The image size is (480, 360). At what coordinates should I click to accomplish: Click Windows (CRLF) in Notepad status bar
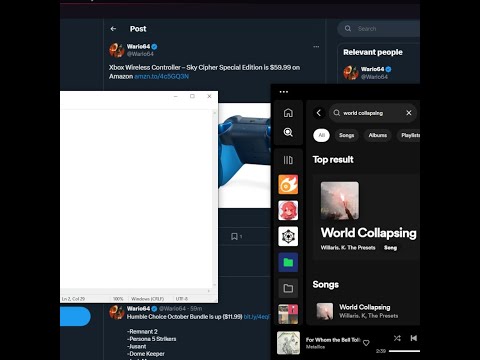tap(147, 299)
